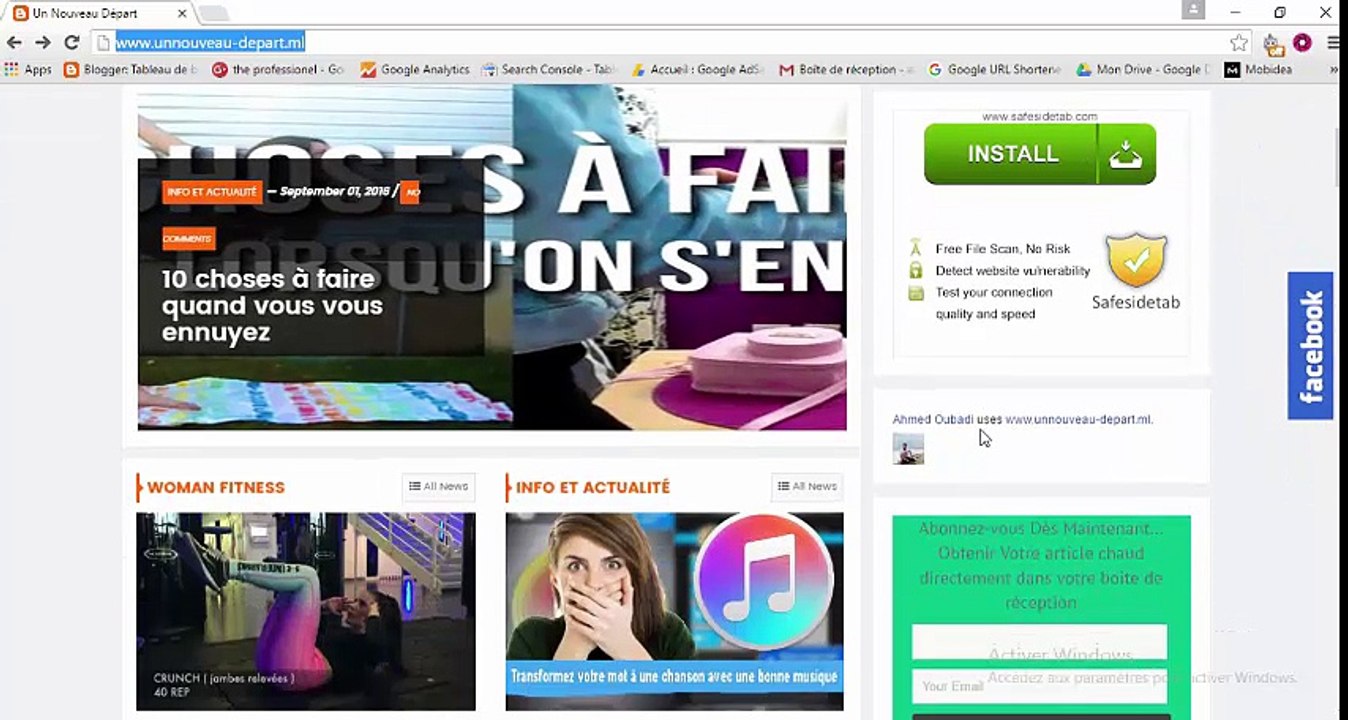Image resolution: width=1348 pixels, height=720 pixels.
Task: Go forward in browser history
Action: 42,42
